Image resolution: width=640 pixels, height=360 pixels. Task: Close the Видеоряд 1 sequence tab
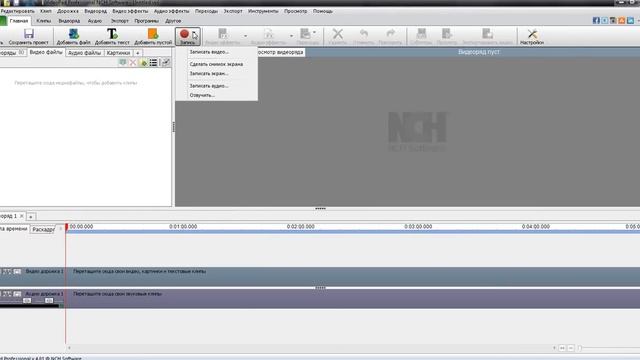click(x=22, y=216)
